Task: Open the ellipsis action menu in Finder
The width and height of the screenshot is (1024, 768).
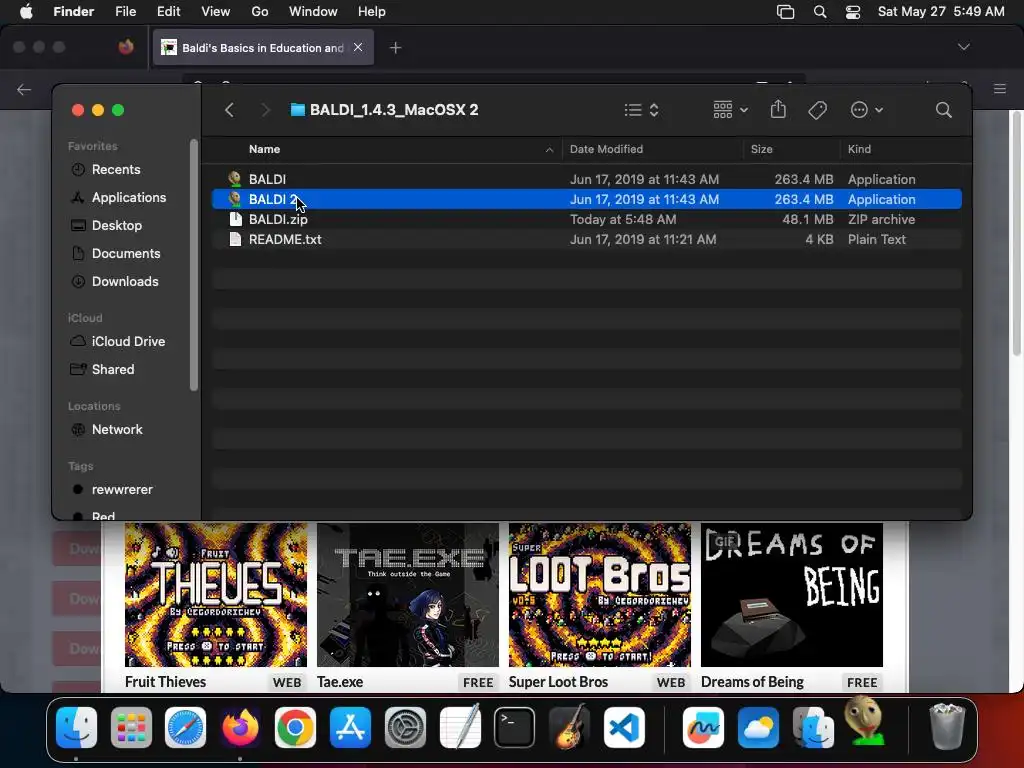Action: 866,110
